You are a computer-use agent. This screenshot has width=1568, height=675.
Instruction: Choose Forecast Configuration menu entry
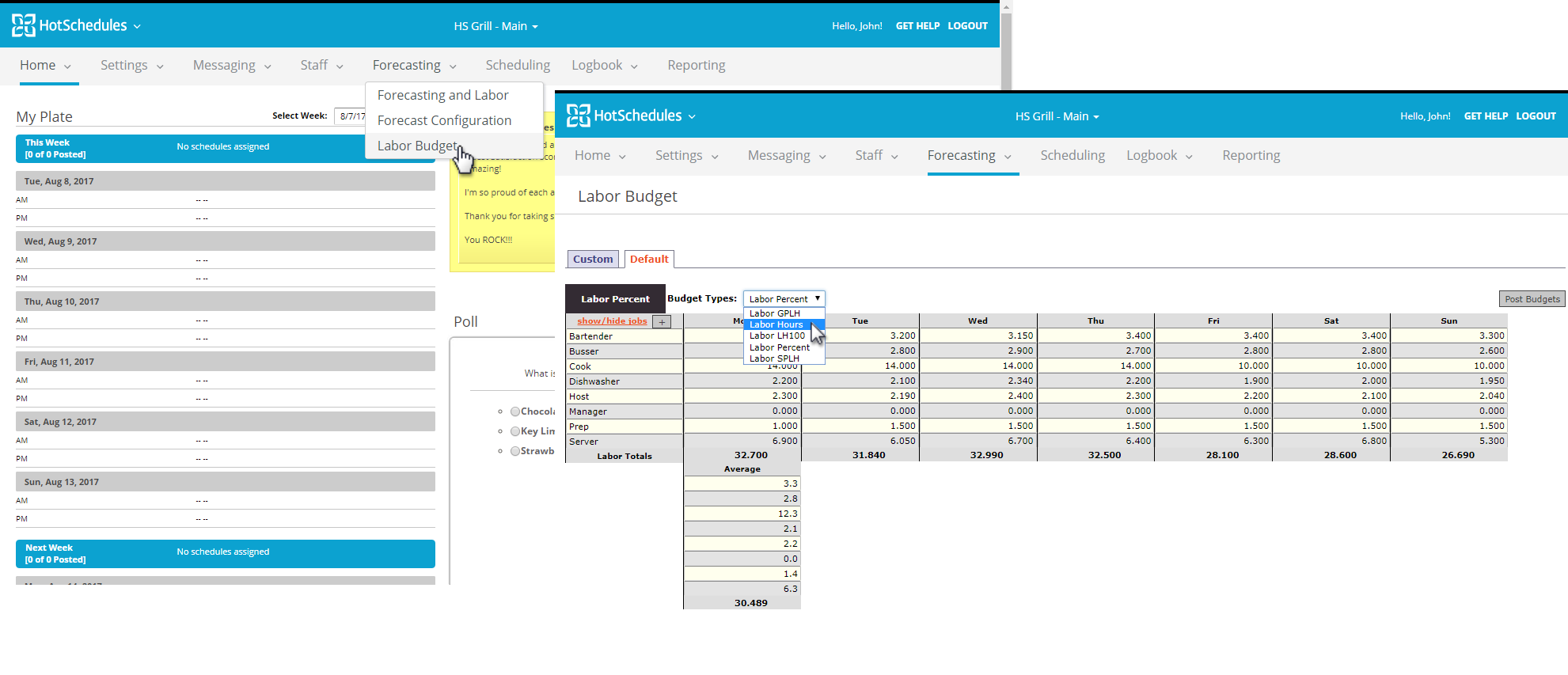click(444, 120)
